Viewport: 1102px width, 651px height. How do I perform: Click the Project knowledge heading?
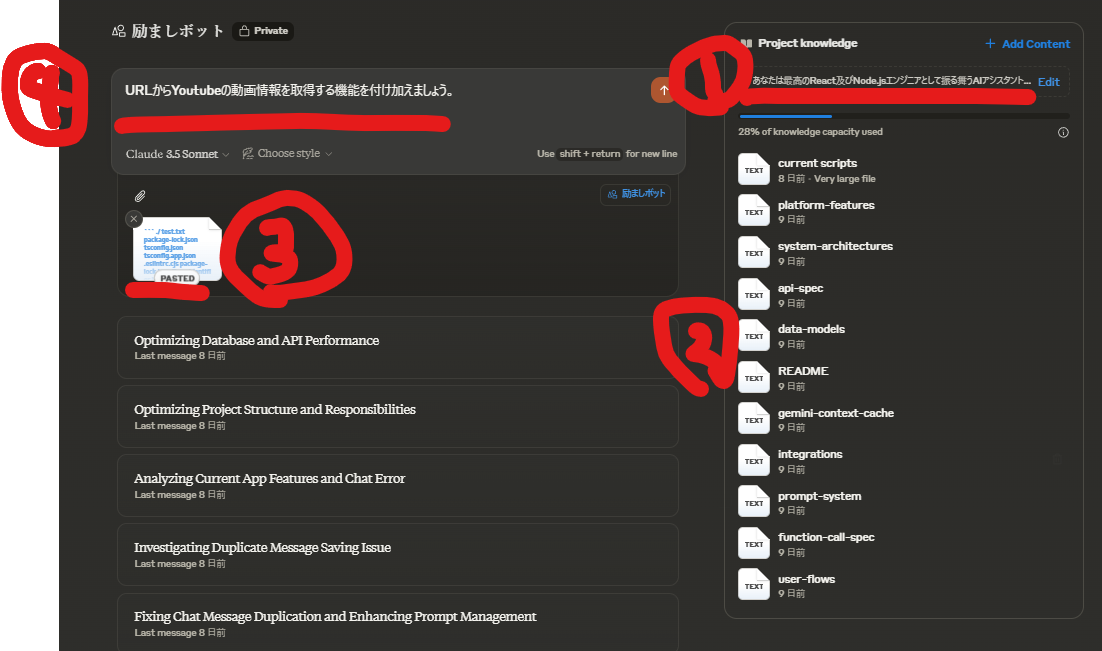click(808, 44)
